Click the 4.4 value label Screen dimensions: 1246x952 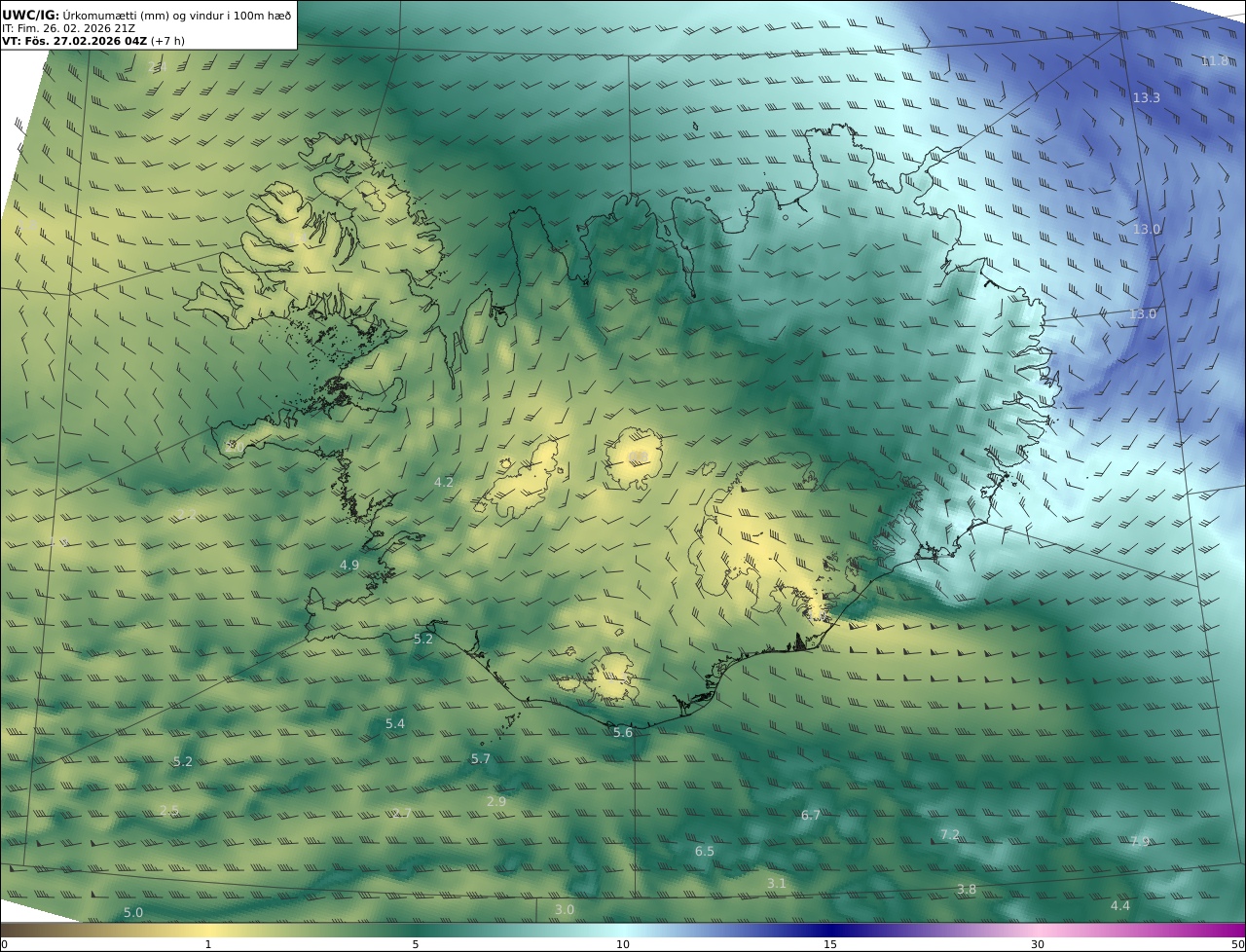[1120, 906]
